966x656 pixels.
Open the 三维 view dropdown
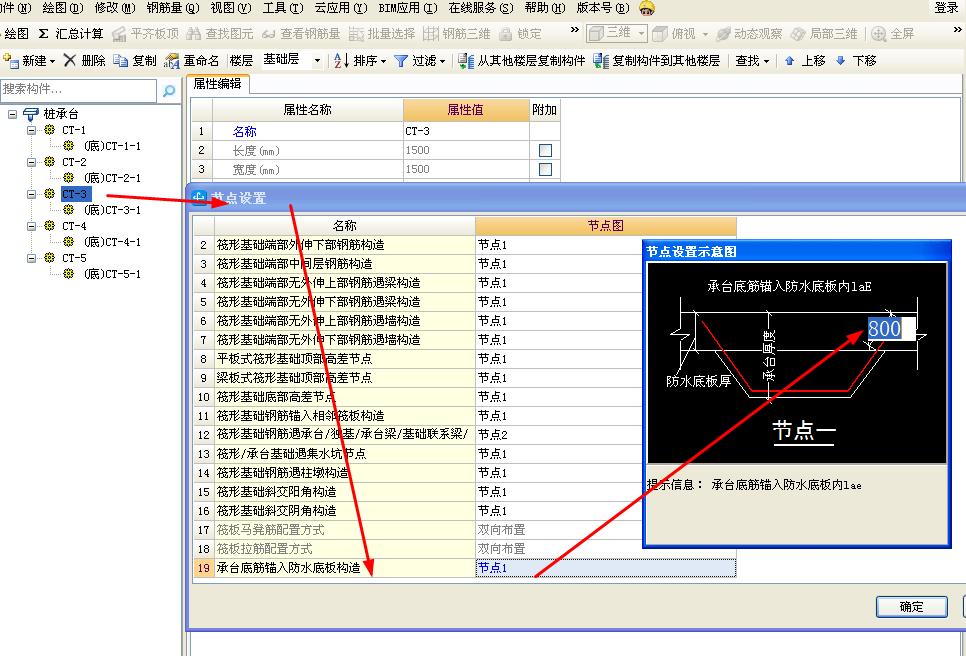(x=641, y=33)
